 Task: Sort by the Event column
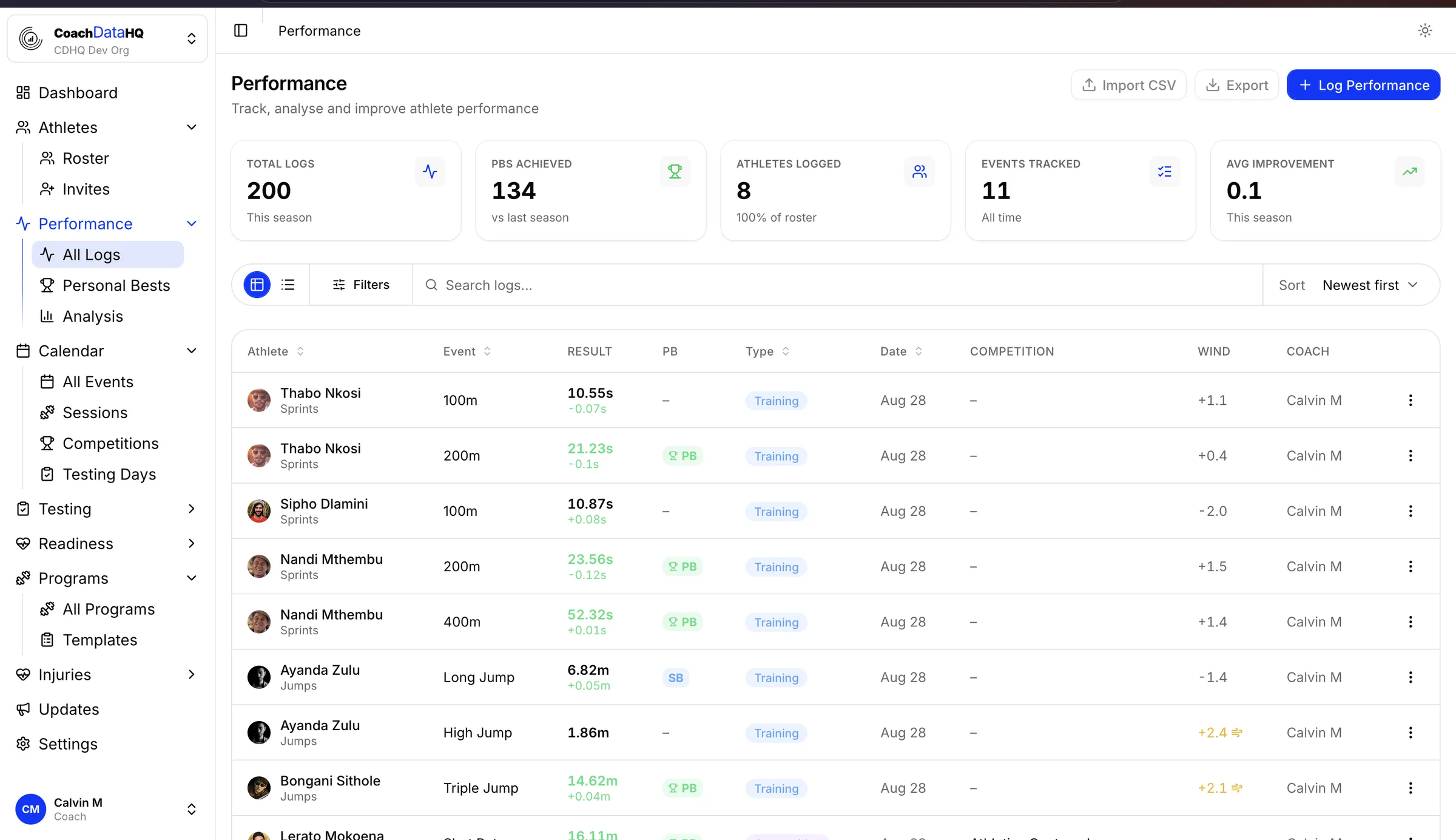coord(467,351)
